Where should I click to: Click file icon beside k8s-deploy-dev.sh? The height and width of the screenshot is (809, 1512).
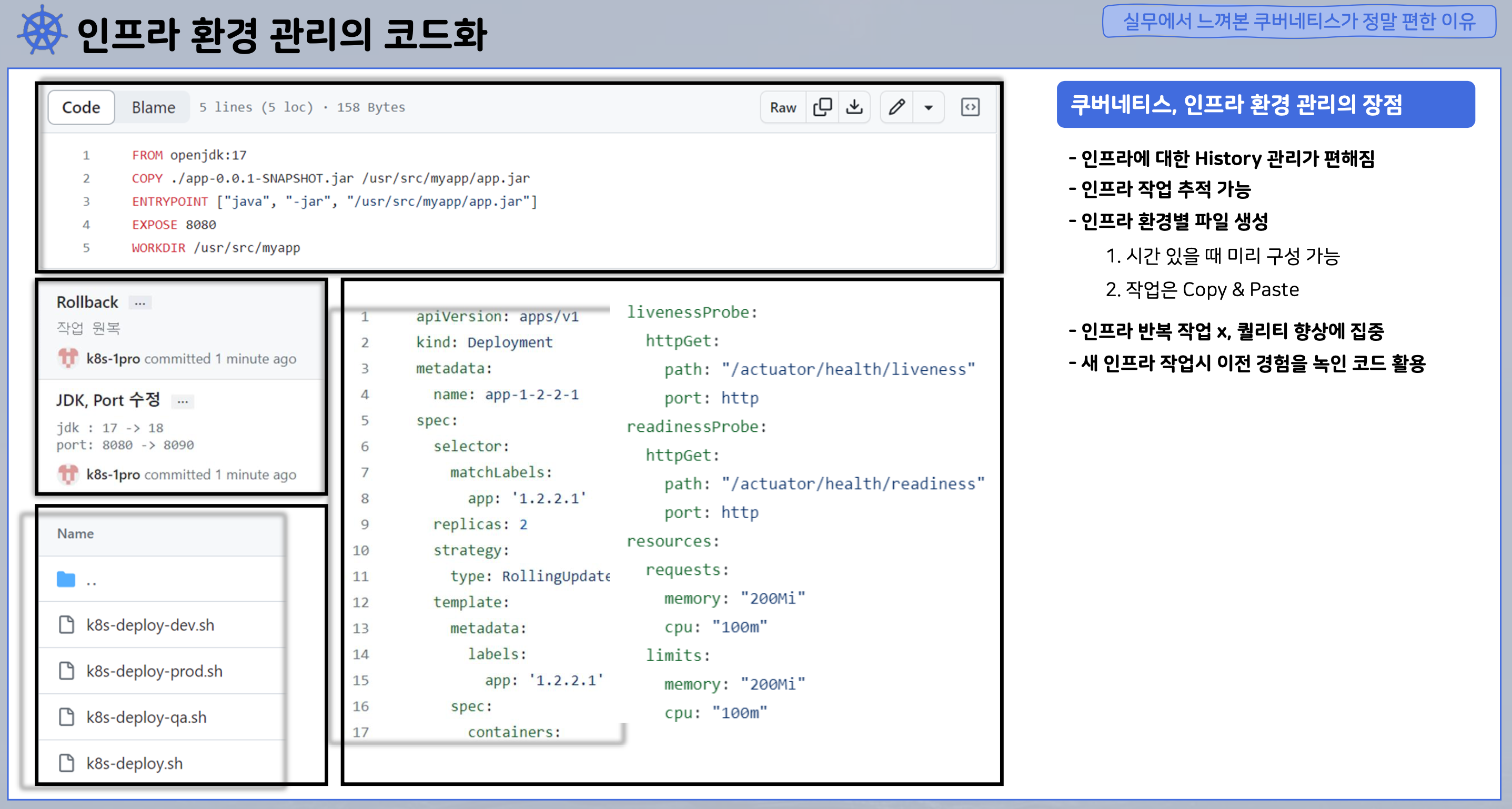click(67, 625)
